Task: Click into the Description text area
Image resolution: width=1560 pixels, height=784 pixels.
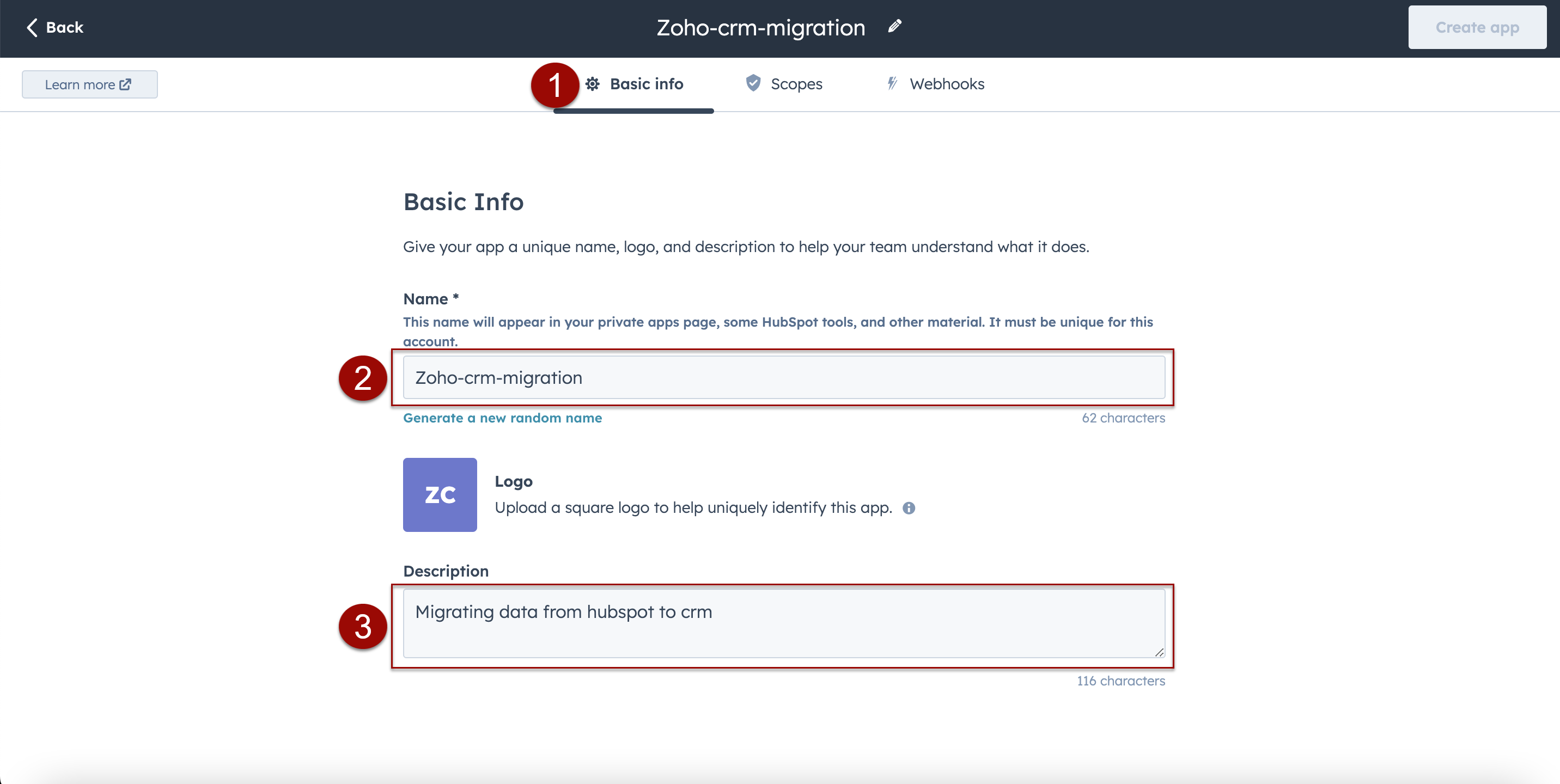Action: [x=783, y=623]
